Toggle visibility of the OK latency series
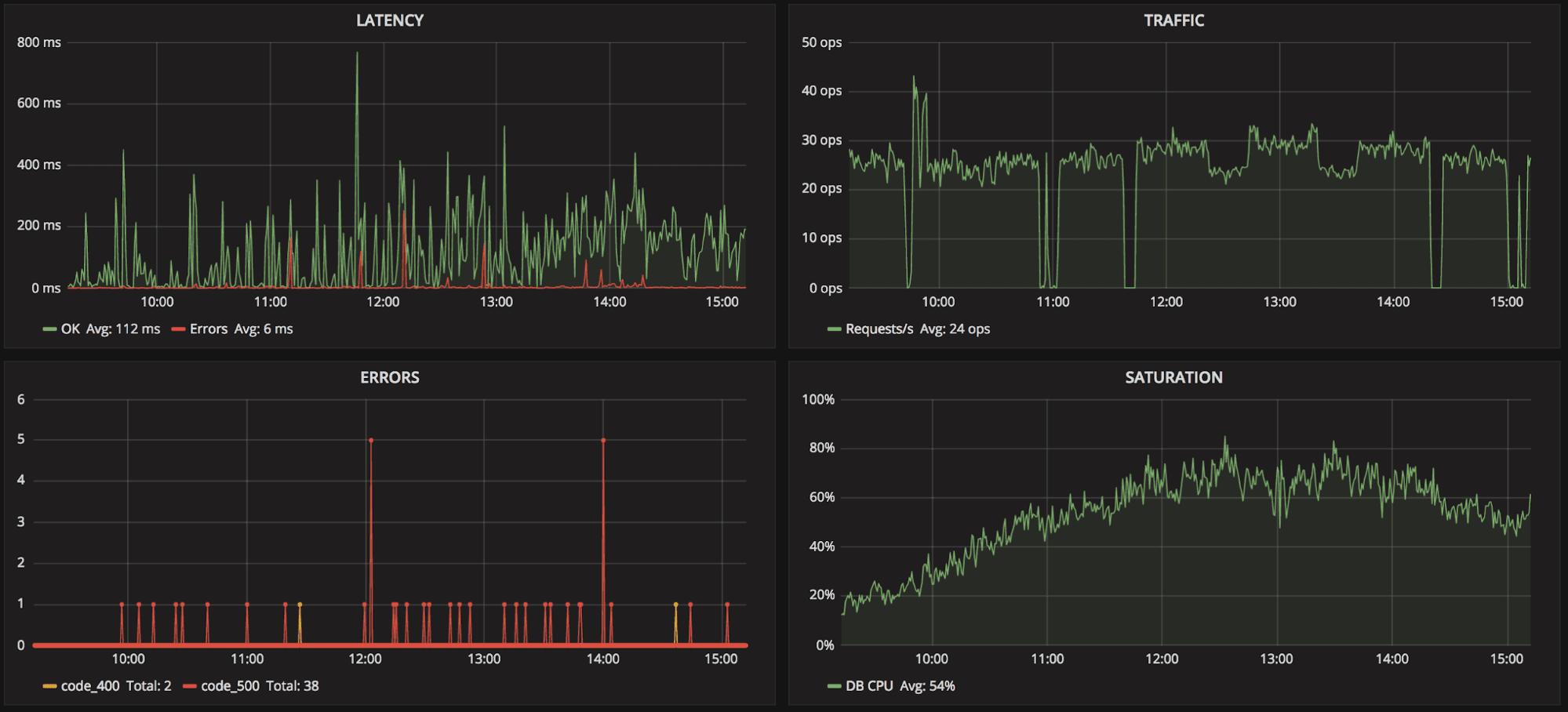 tap(69, 329)
